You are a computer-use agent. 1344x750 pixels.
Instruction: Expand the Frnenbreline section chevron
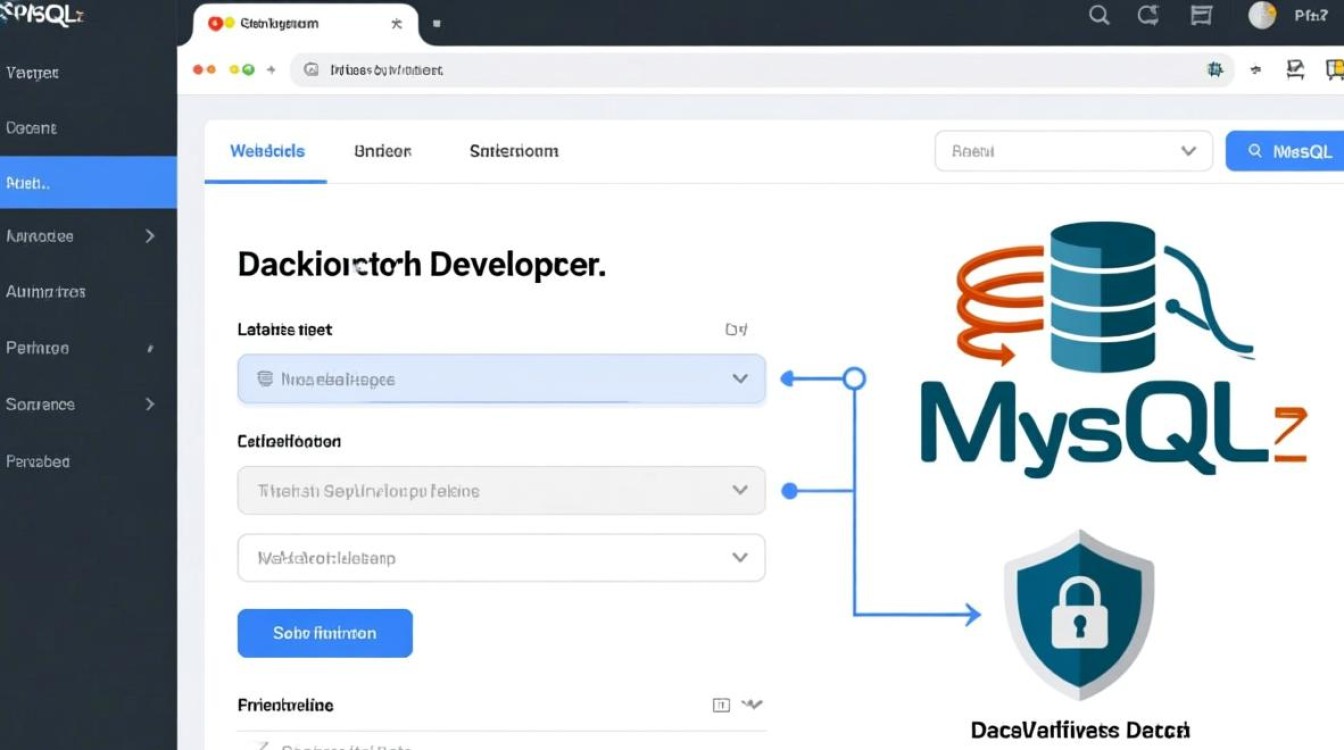pos(752,705)
